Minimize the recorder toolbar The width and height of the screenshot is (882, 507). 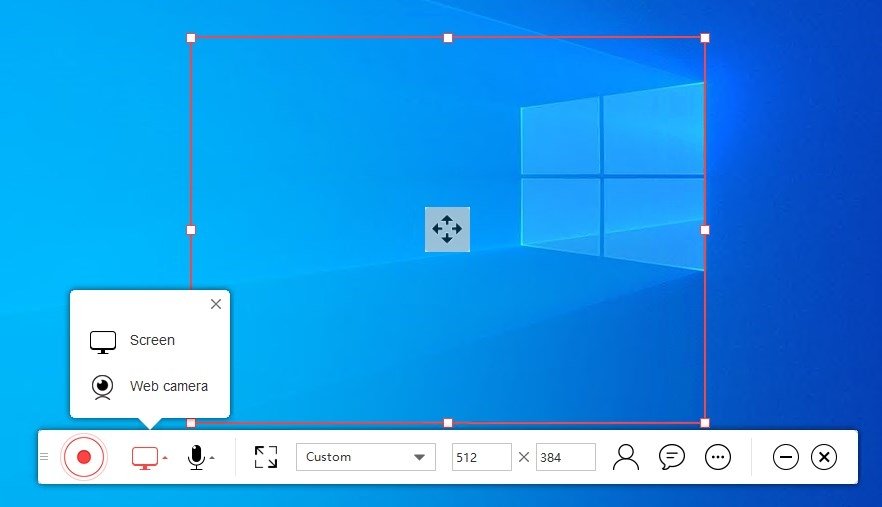click(x=786, y=457)
